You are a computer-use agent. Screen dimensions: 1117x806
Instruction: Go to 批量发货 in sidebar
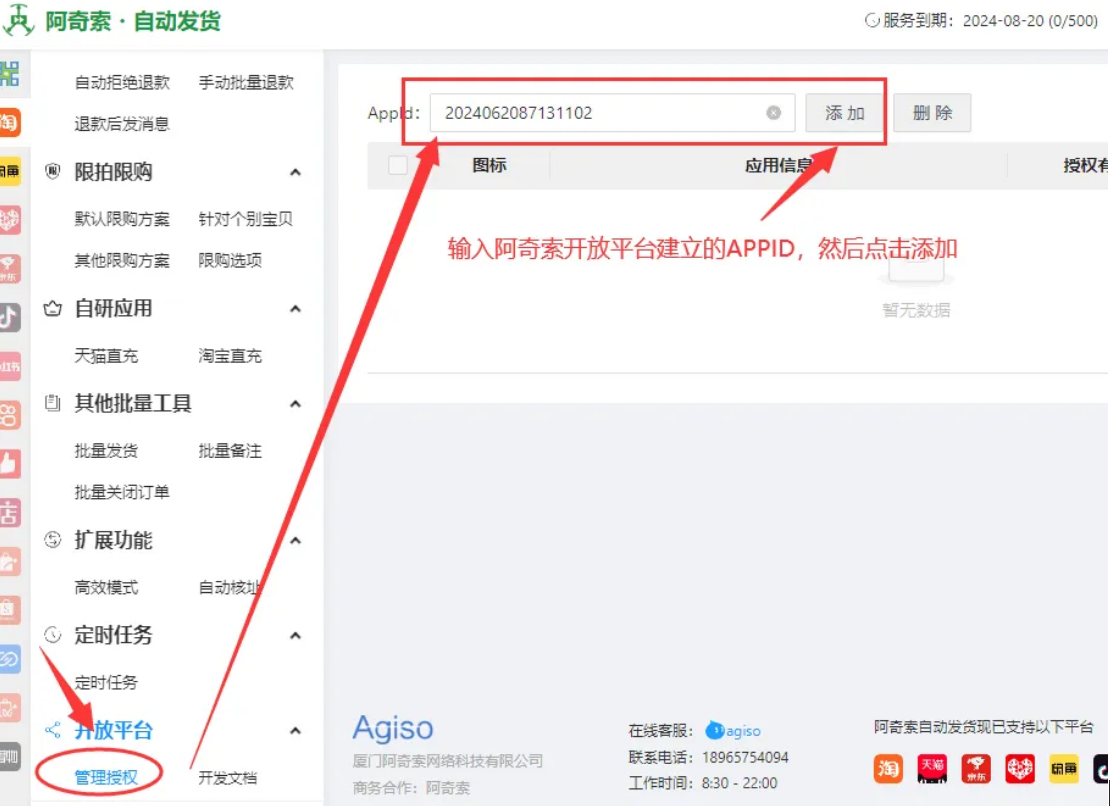[106, 451]
